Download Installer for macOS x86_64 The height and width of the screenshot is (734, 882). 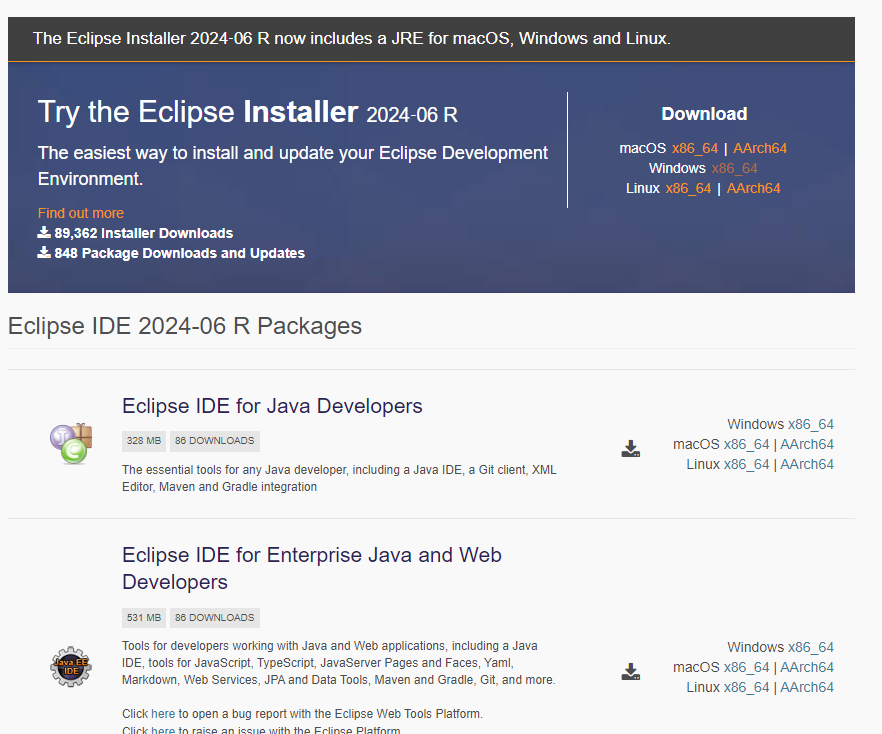tap(695, 148)
